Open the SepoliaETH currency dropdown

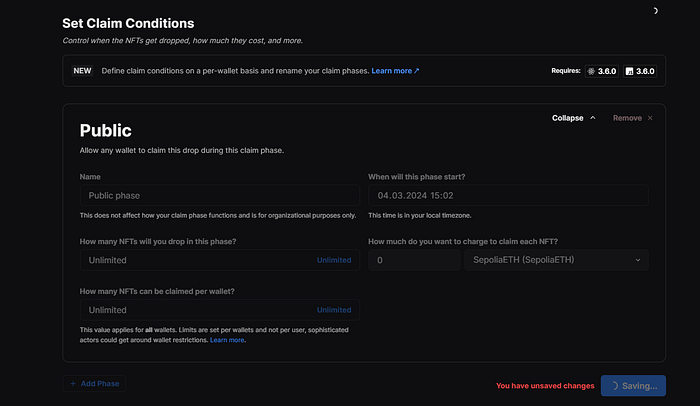point(553,260)
